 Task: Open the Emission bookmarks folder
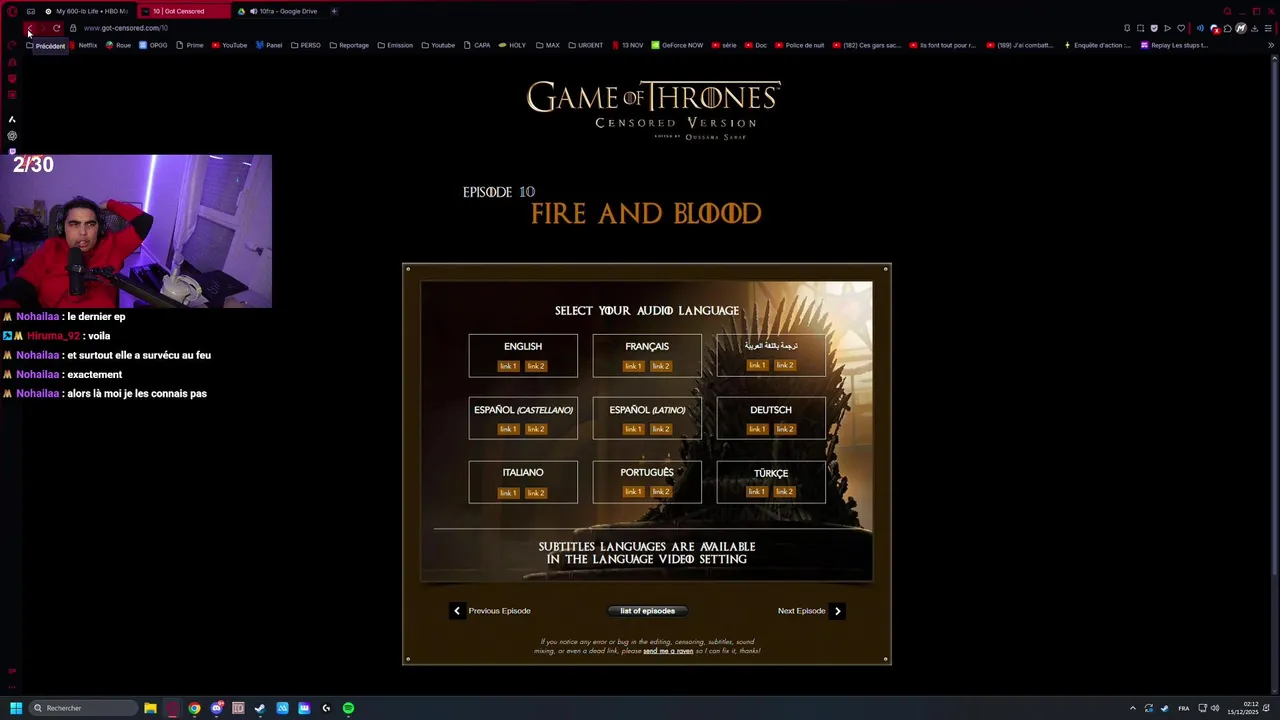coord(395,45)
